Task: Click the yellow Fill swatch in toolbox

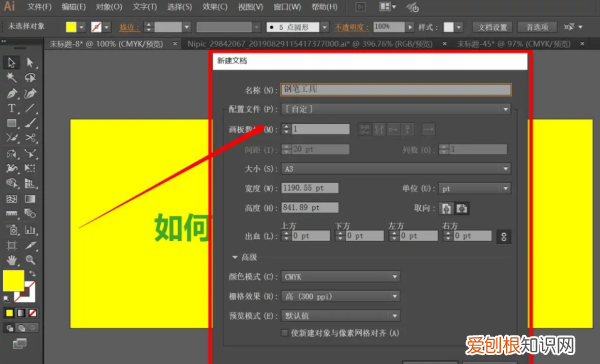Action: point(13,281)
